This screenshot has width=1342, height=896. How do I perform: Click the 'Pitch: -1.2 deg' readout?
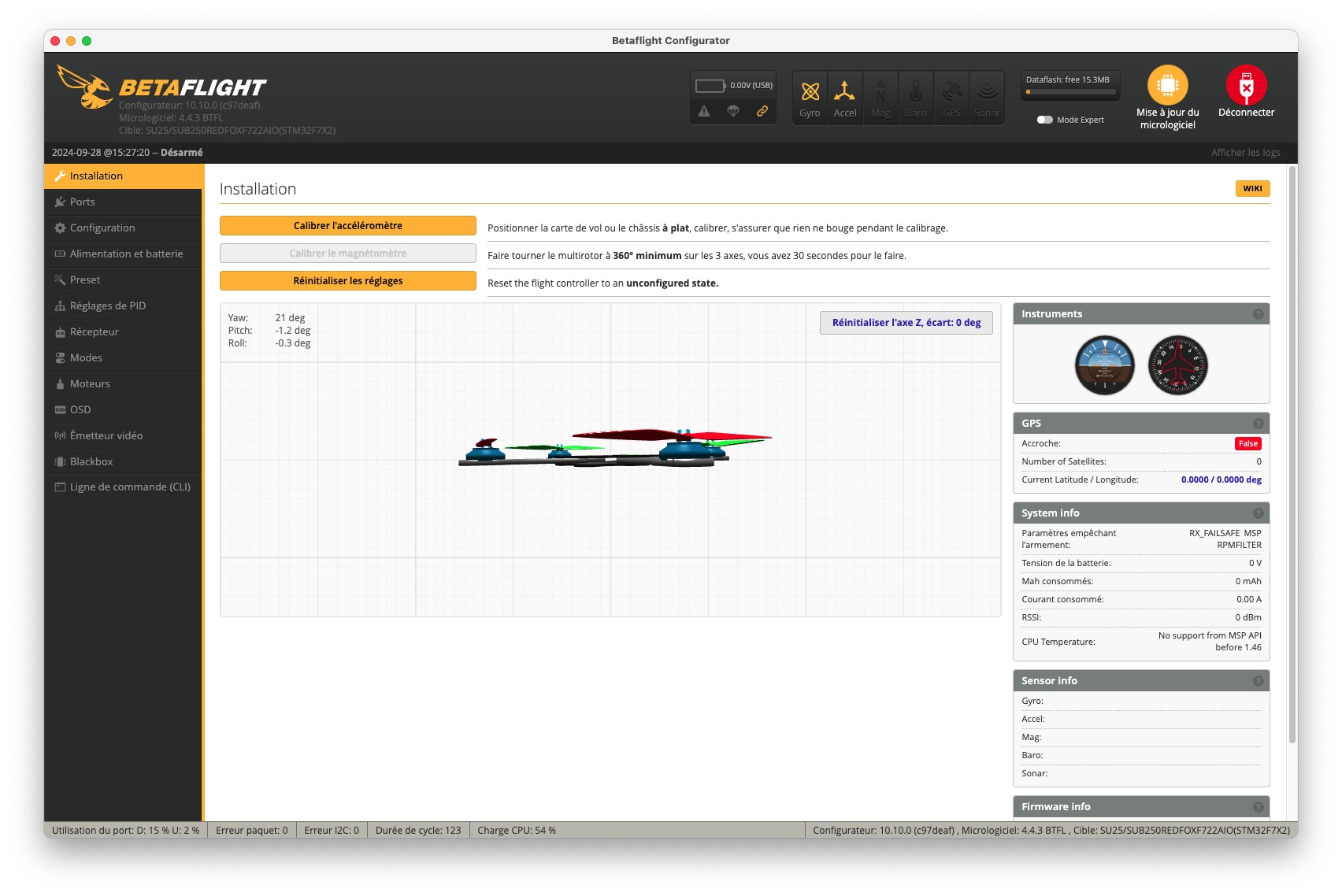coord(269,331)
